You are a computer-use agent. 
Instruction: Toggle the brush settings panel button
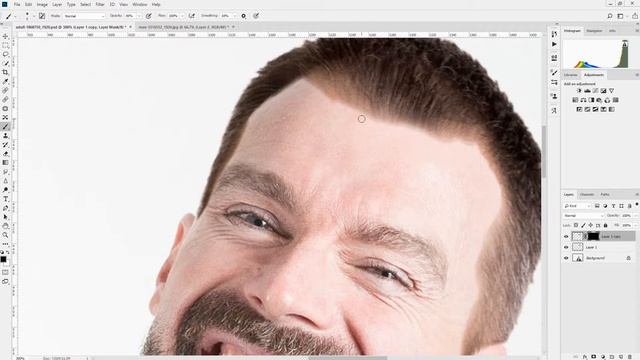[42, 16]
